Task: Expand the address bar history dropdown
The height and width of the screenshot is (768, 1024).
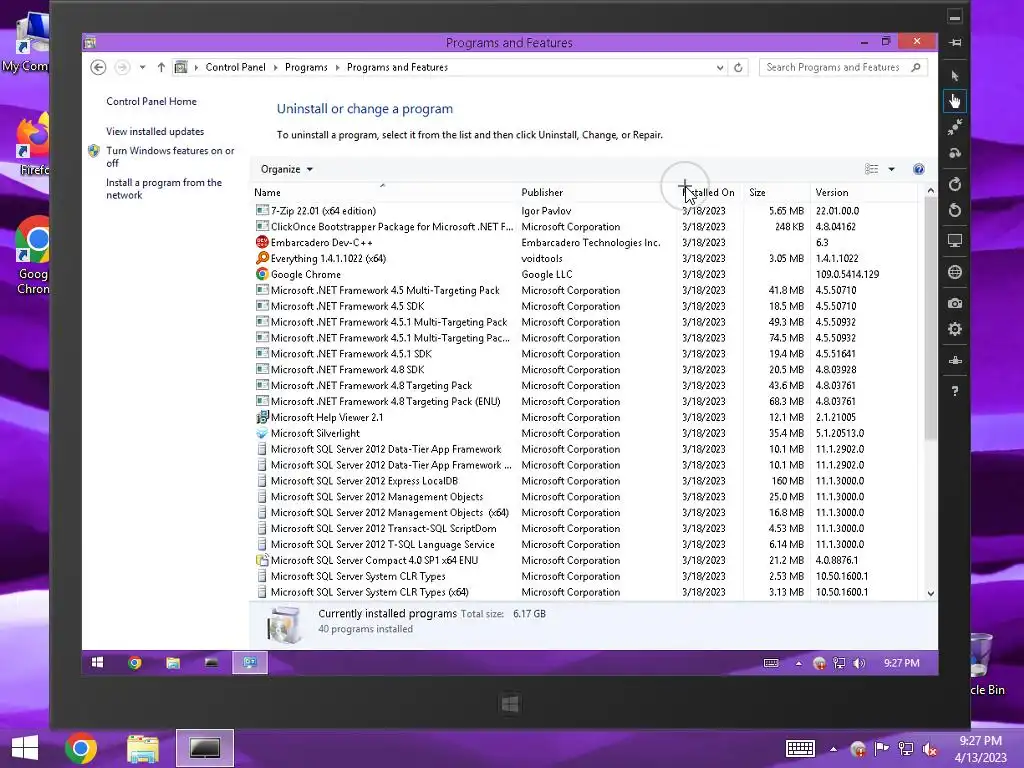Action: [x=720, y=67]
